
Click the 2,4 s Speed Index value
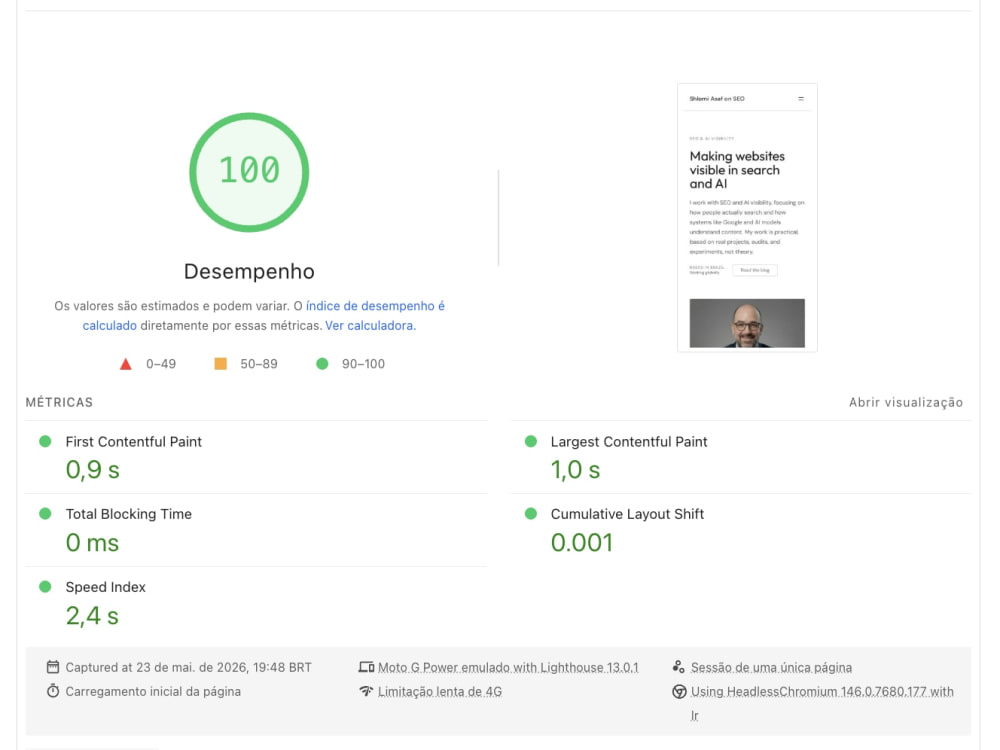(92, 616)
